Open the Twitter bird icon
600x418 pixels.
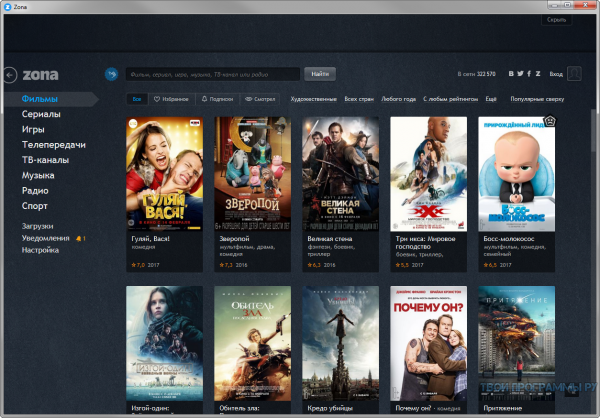[520, 73]
